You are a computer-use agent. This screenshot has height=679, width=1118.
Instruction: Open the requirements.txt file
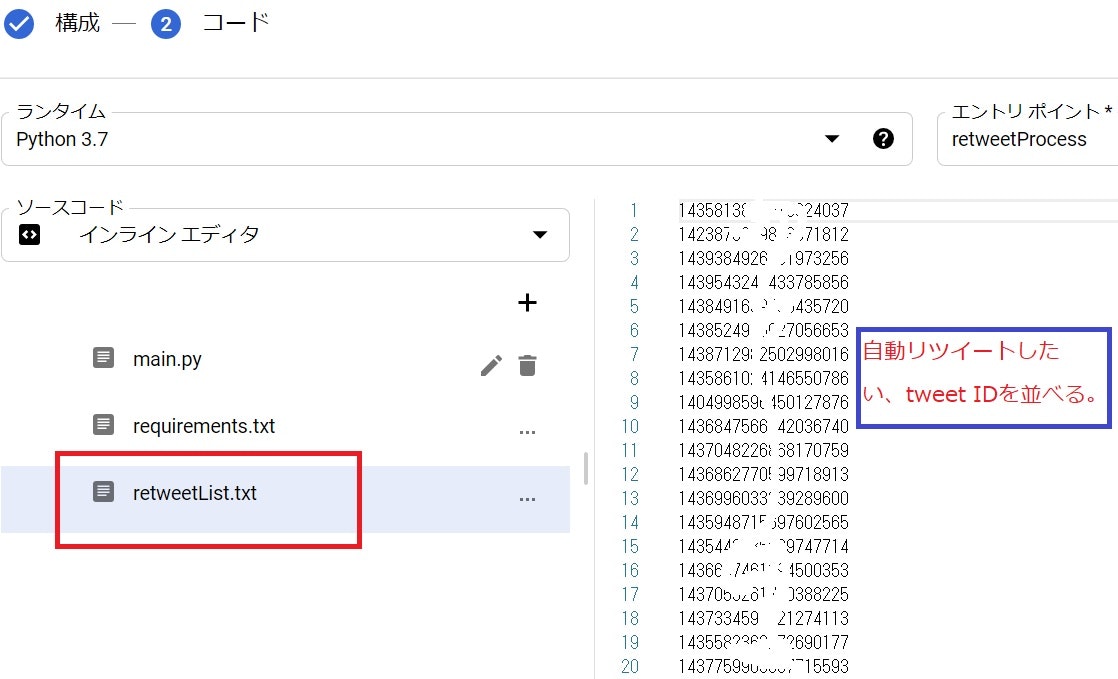(x=203, y=426)
